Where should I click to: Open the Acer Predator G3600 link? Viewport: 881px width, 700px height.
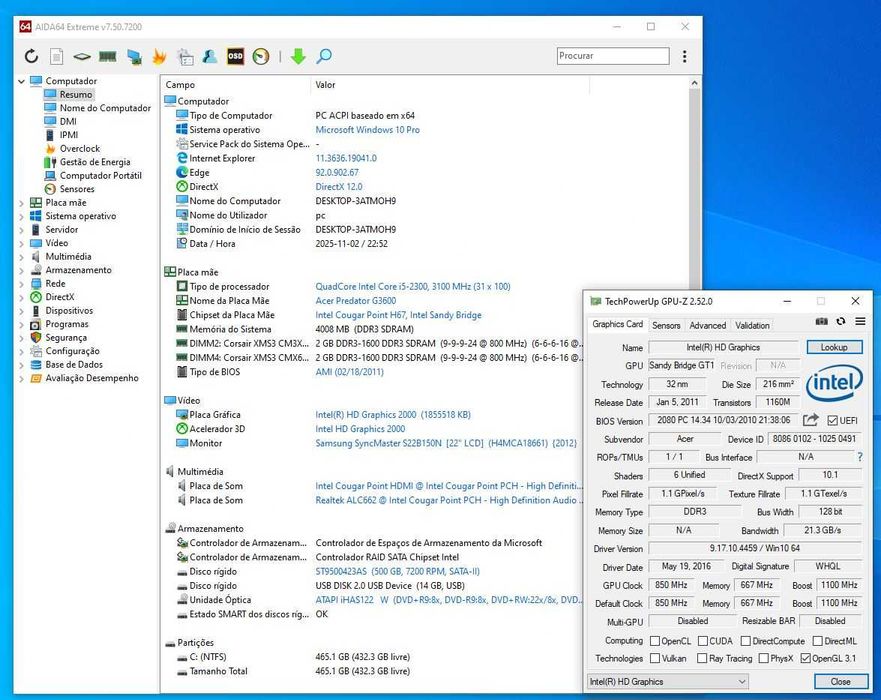click(x=356, y=301)
